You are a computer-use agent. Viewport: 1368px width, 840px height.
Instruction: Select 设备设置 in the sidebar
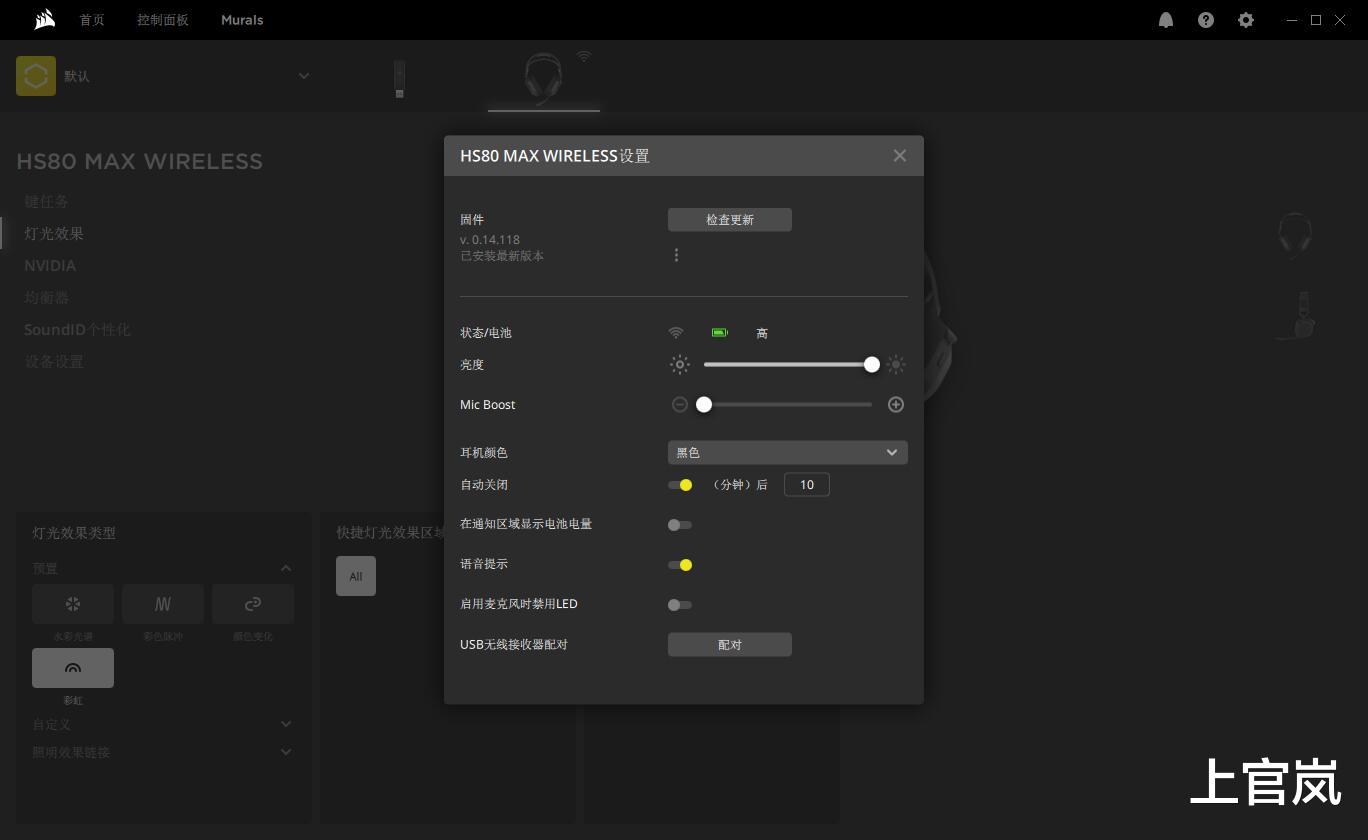click(x=54, y=361)
